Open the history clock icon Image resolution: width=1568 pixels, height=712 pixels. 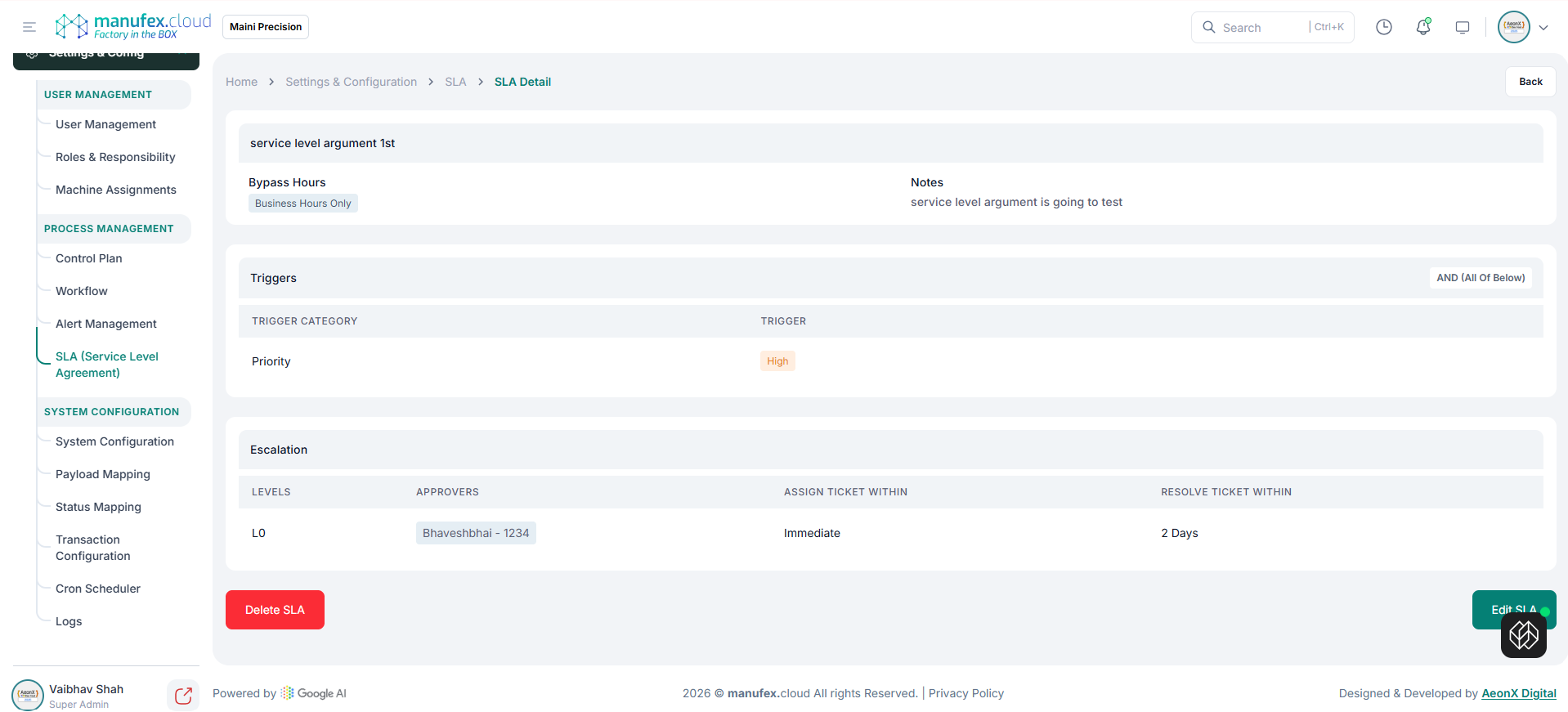[x=1383, y=27]
